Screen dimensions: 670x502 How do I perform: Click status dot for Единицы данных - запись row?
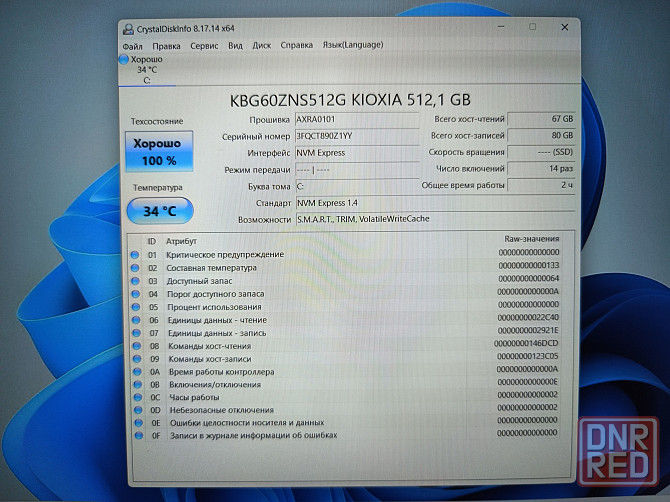tap(136, 333)
